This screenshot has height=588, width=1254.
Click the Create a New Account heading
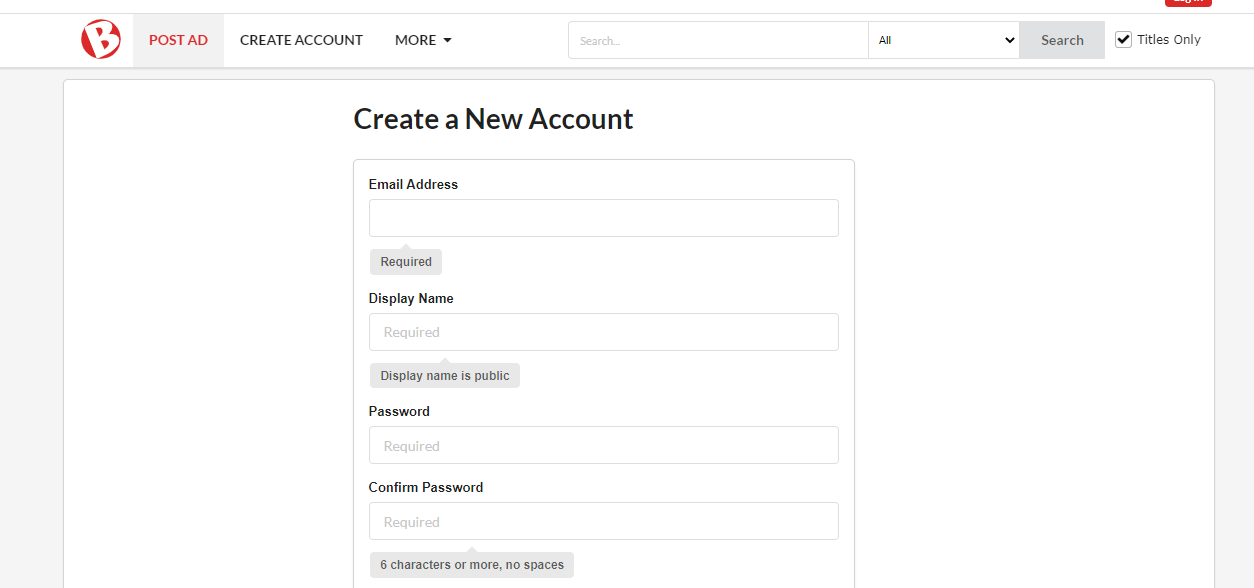493,119
